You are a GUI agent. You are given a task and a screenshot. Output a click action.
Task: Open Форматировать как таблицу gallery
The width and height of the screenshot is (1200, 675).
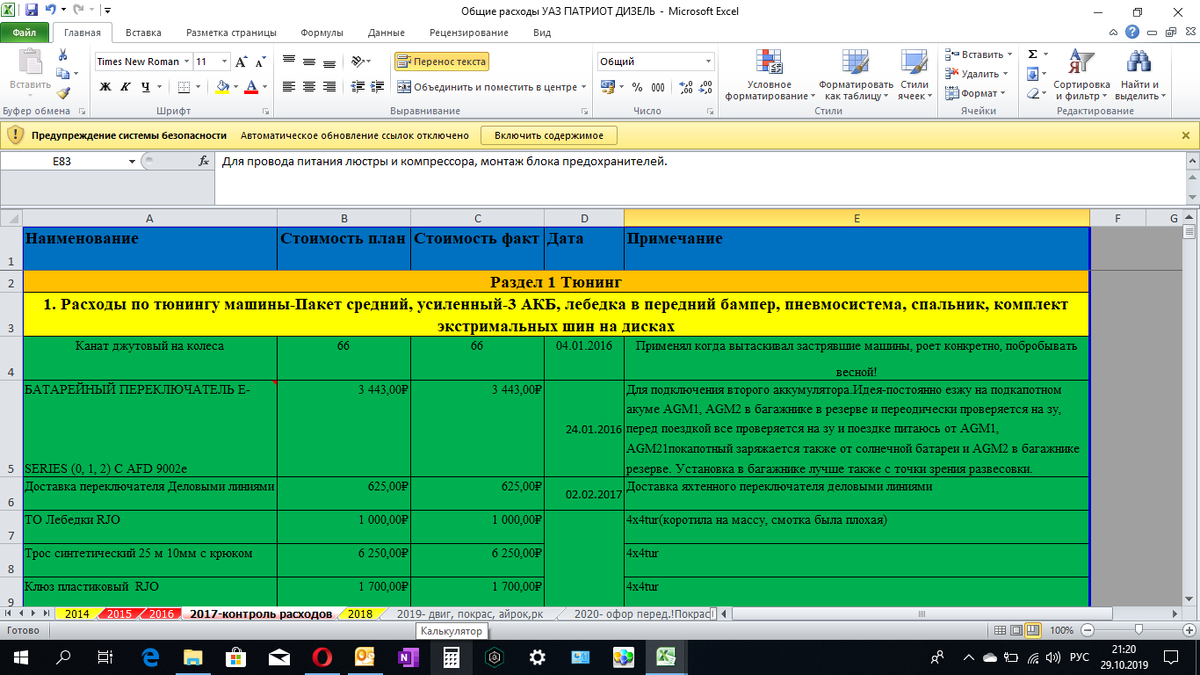[x=854, y=74]
